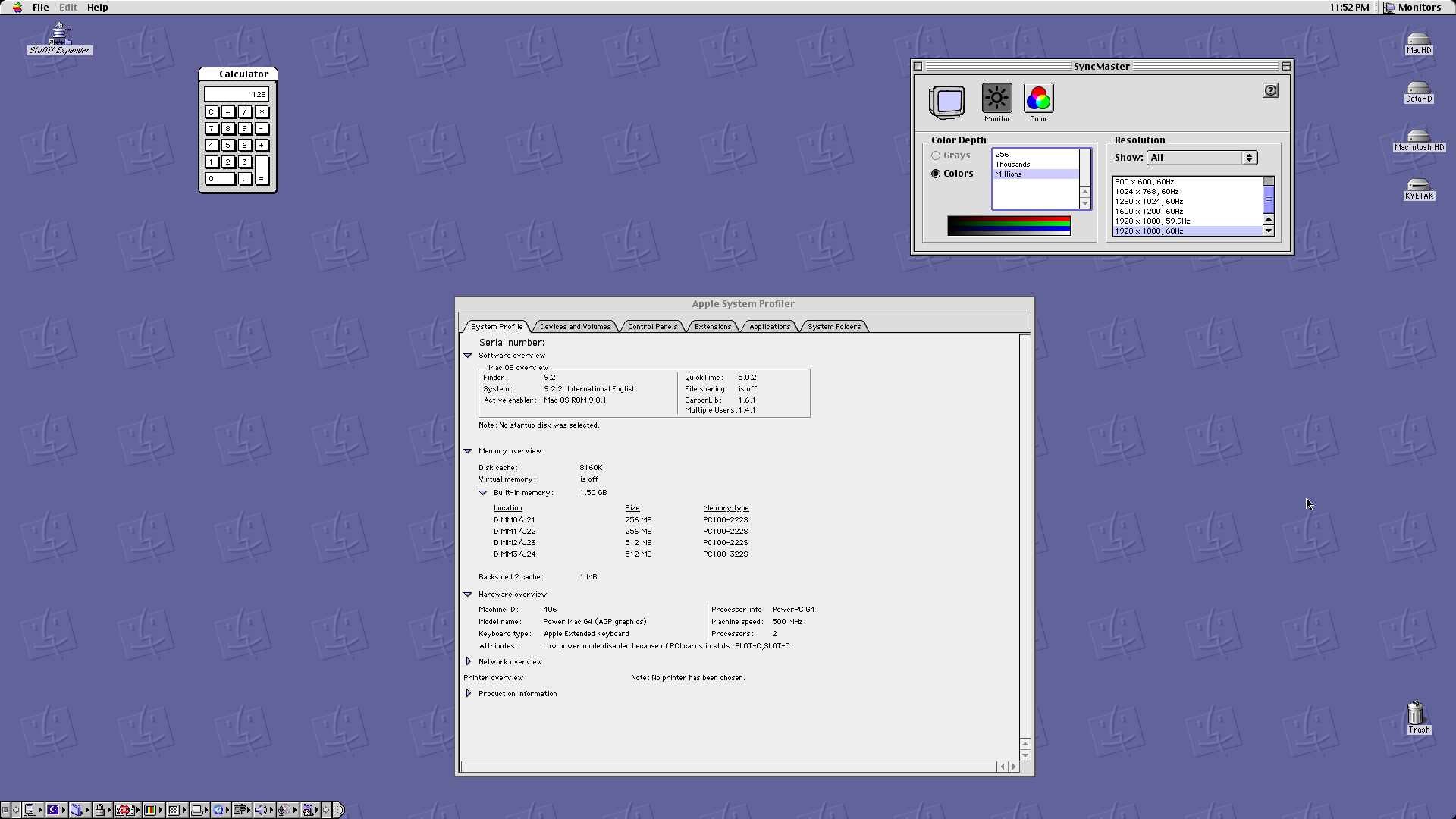
Task: Click the speaker volume control strip icon
Action: click(260, 810)
